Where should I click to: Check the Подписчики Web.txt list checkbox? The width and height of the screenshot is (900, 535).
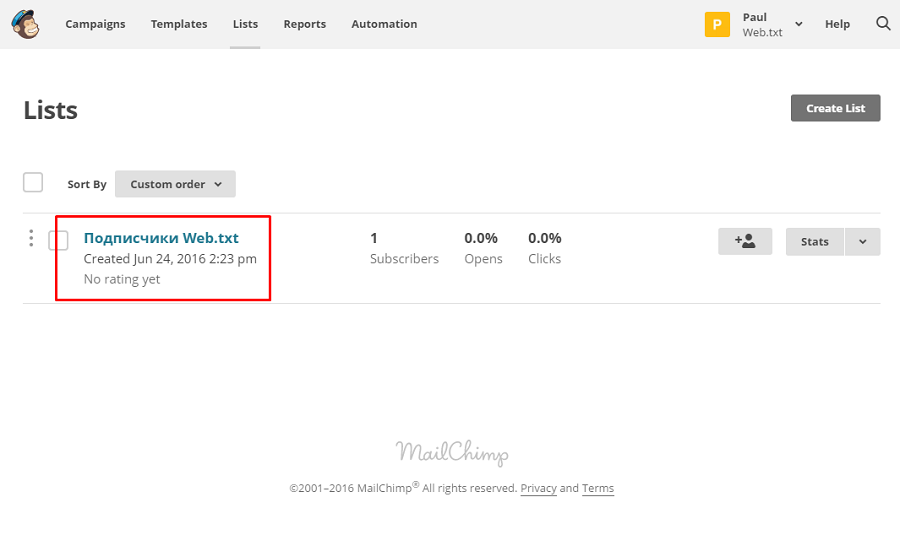[58, 241]
